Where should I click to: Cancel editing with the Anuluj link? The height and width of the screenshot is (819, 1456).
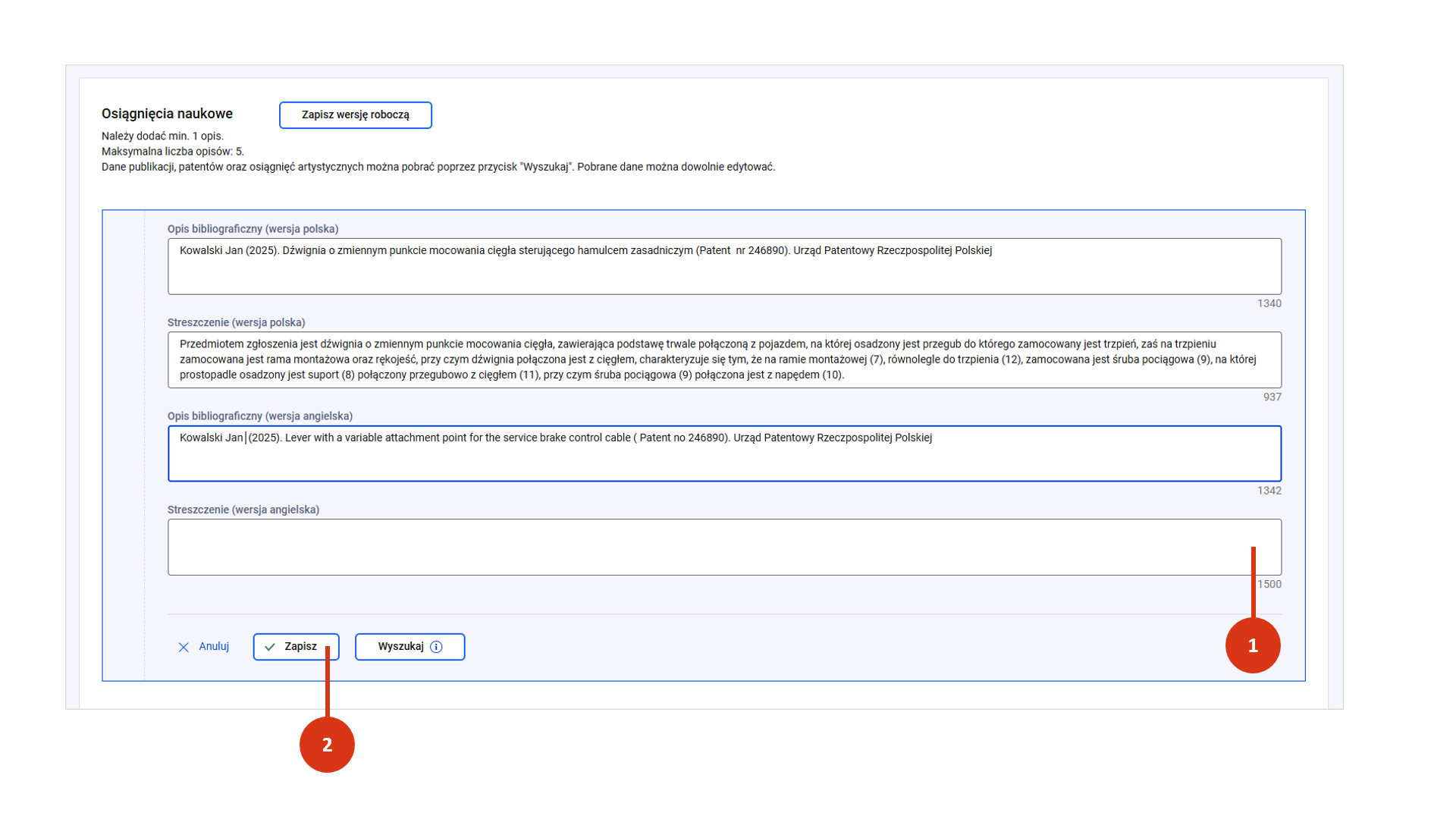tap(213, 647)
